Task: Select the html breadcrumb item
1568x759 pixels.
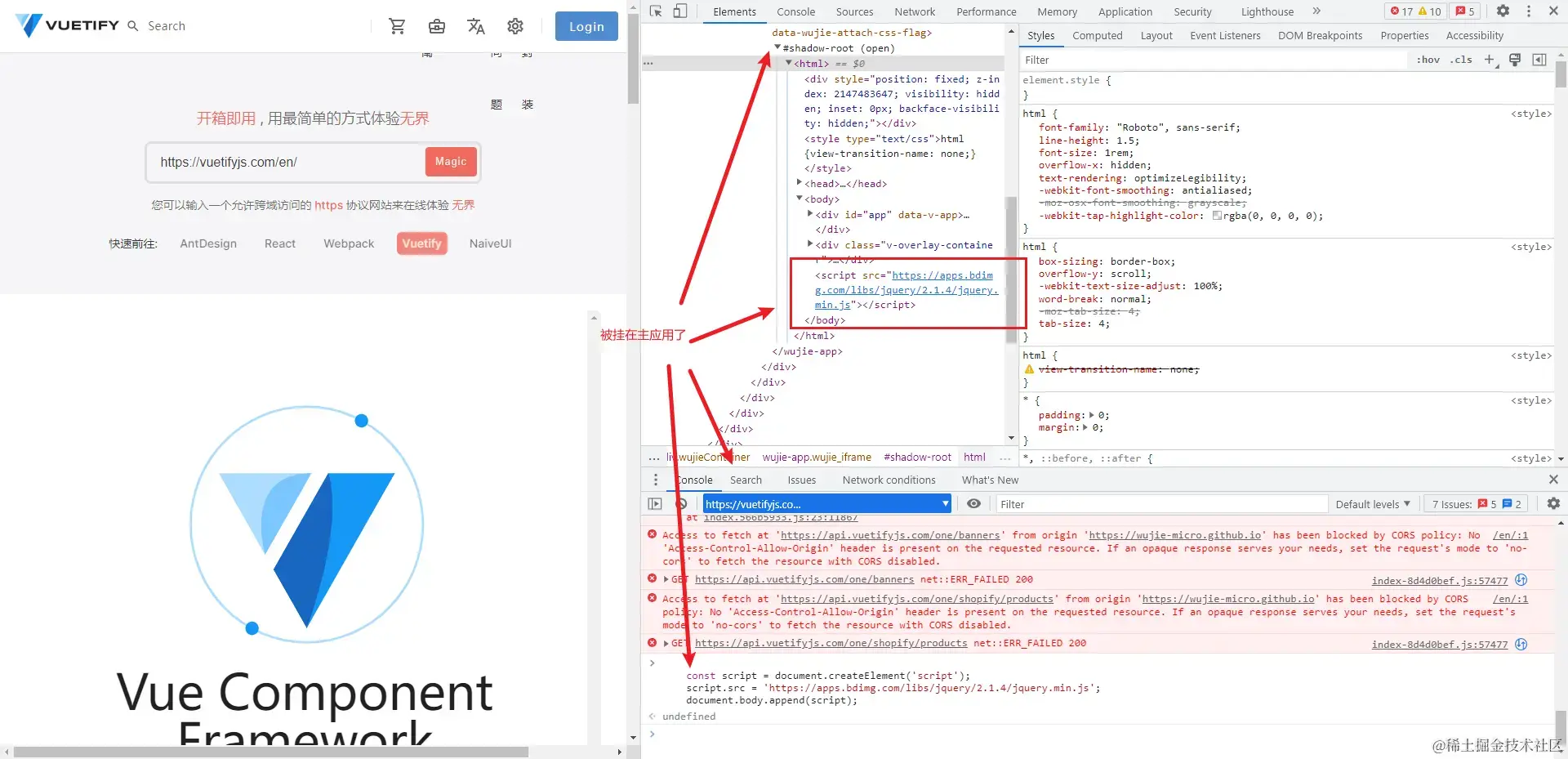Action: pyautogui.click(x=974, y=458)
